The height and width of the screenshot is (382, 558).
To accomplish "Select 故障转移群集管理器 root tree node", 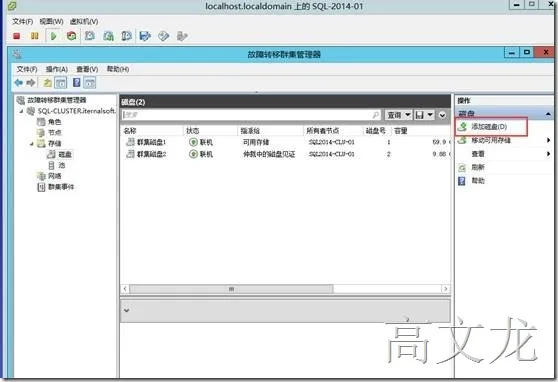I will 57,100.
